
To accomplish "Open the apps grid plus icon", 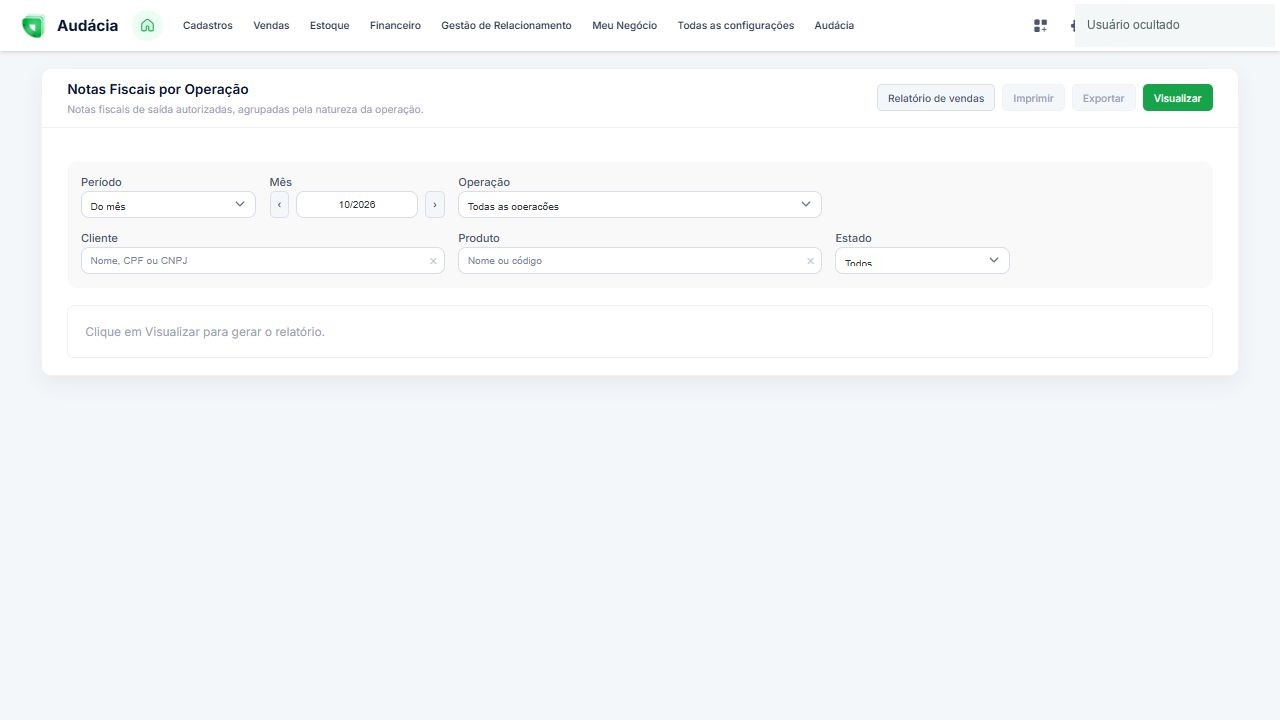I will tap(1040, 26).
